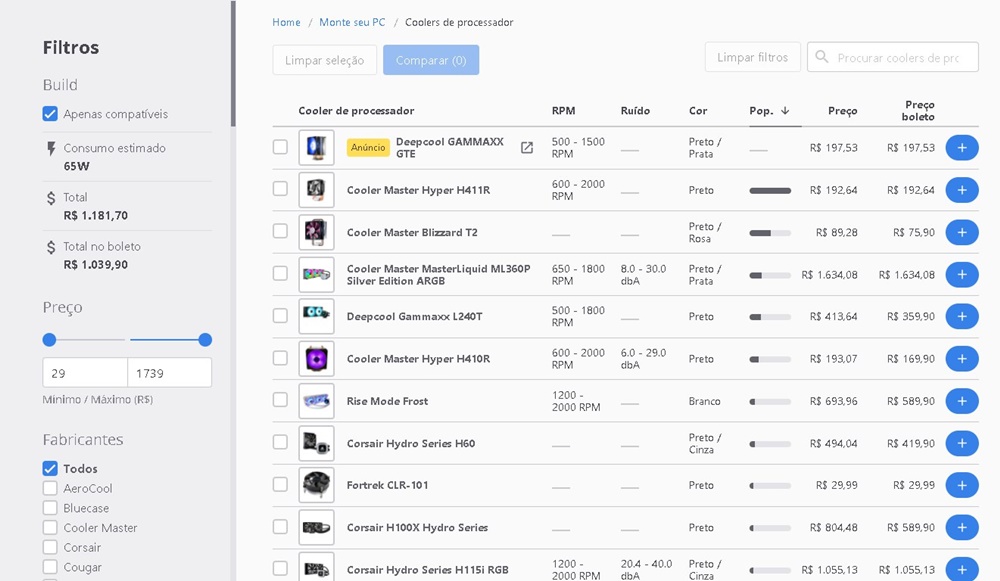Viewport: 1000px width, 581px height.
Task: Open Cooler Master Hyper H411R thumbnail
Action: (x=316, y=189)
